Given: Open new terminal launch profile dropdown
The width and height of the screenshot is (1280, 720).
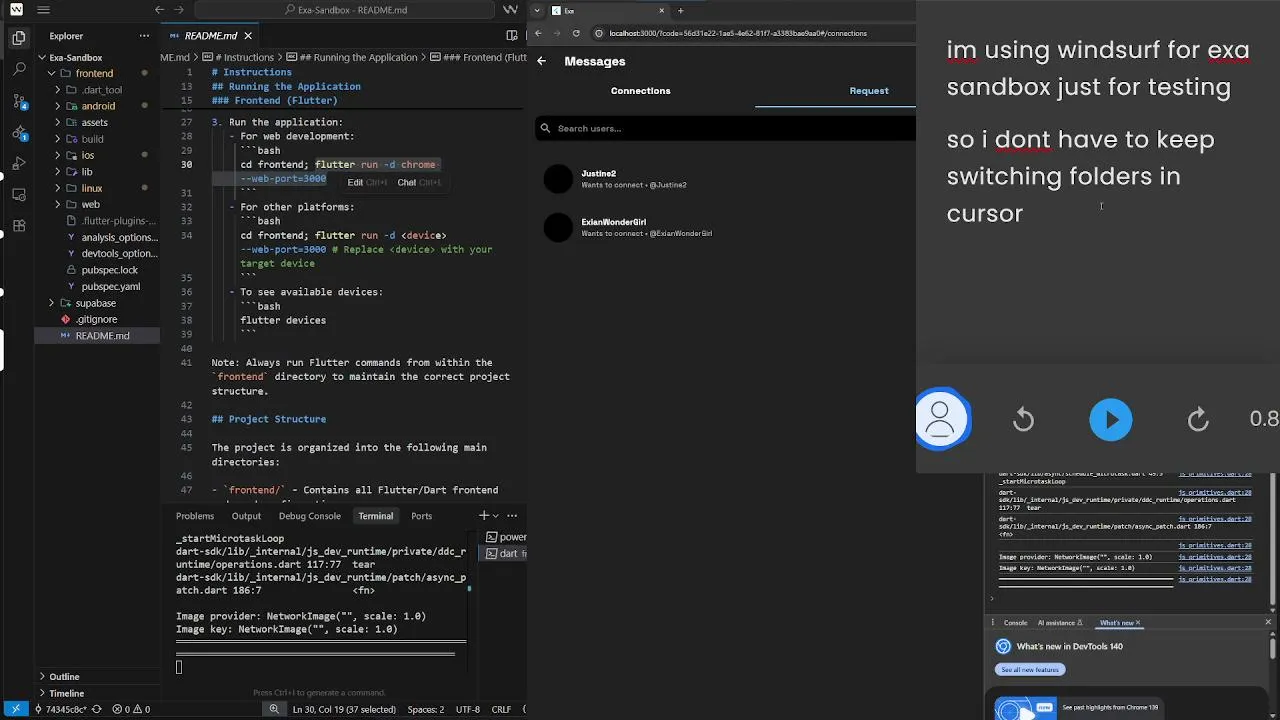Looking at the screenshot, I should coord(497,516).
